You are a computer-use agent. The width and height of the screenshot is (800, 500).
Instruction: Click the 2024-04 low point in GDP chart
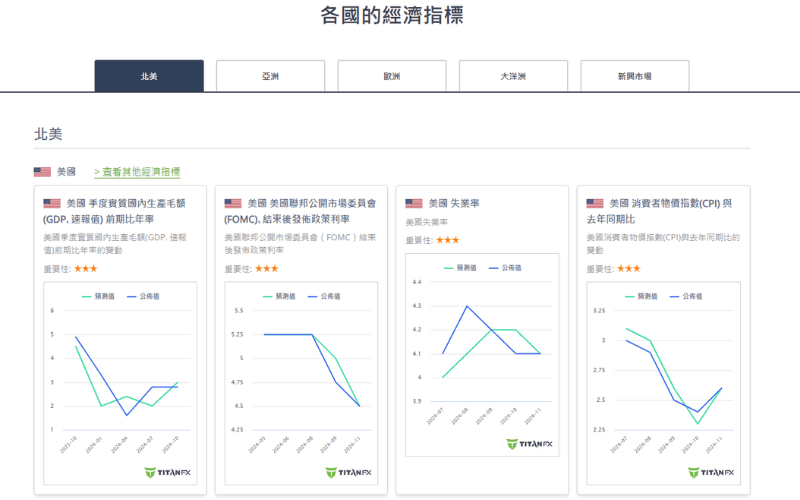click(127, 415)
